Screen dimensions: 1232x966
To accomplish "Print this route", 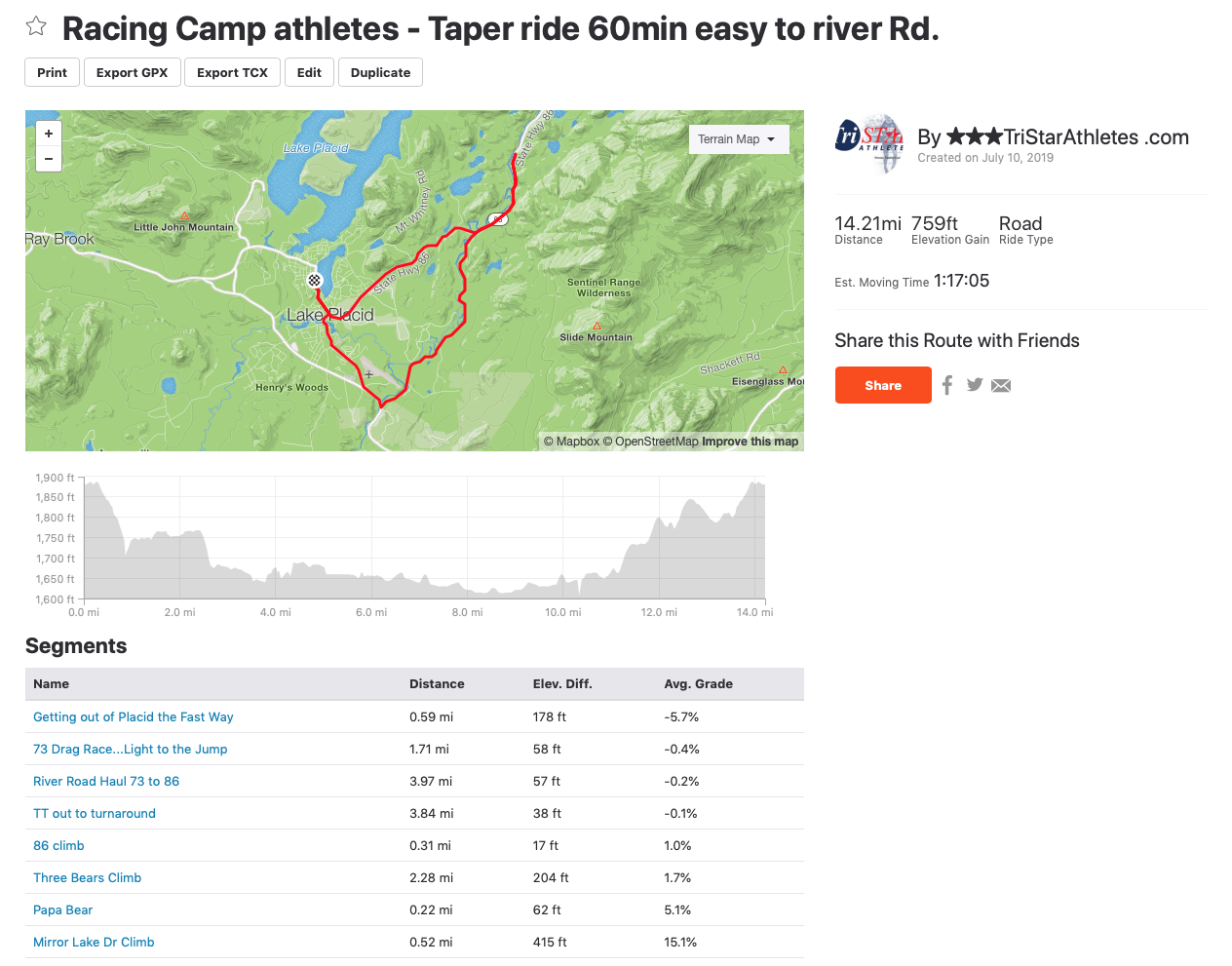I will (53, 72).
